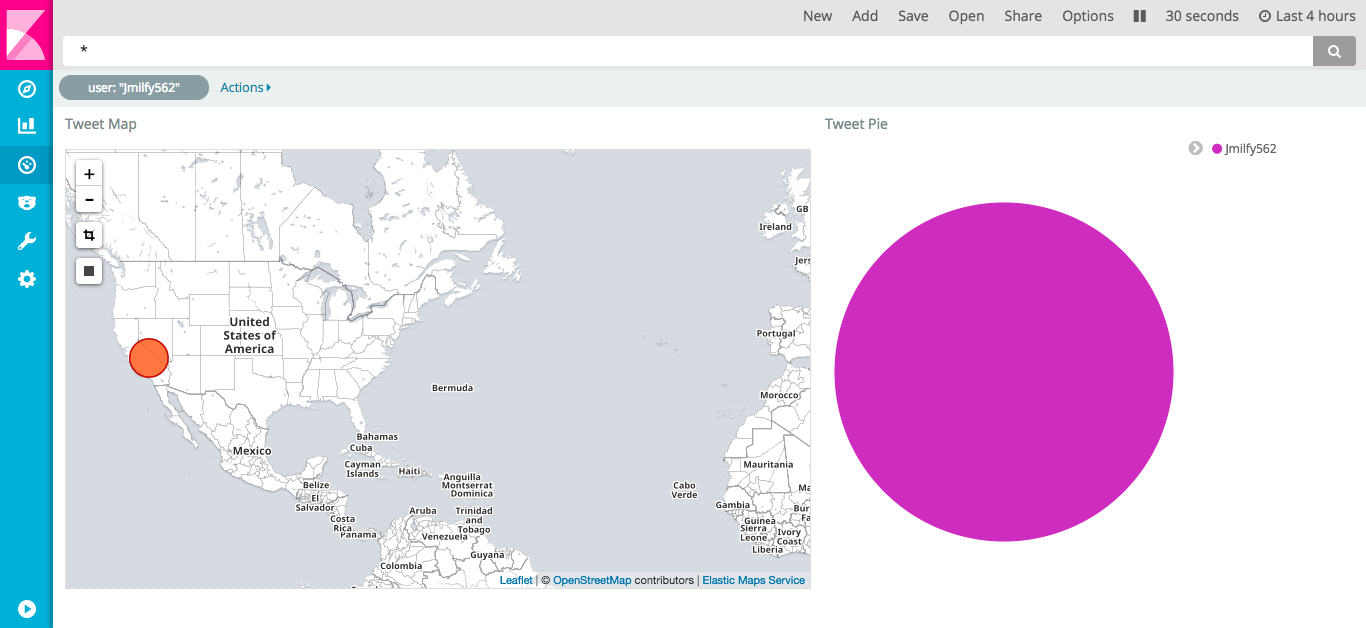Click the search magnifier button
This screenshot has width=1366, height=628.
pos(1334,51)
